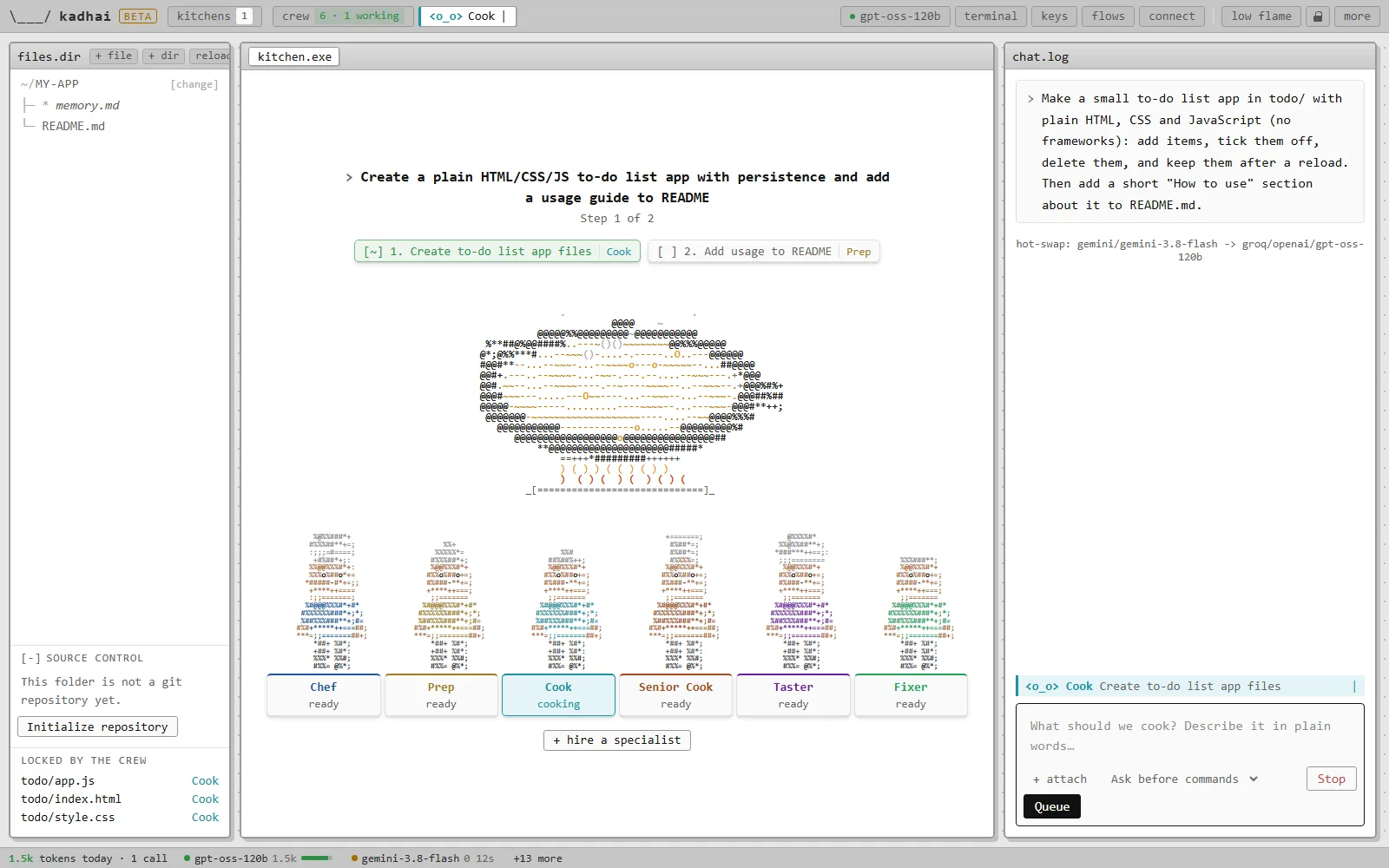Select step 2 Add usage to README

point(764,252)
